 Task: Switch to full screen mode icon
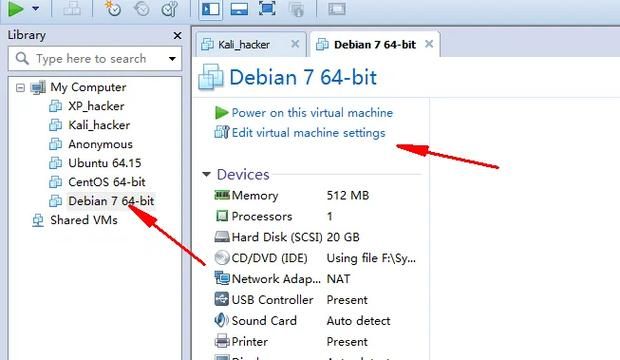267,8
